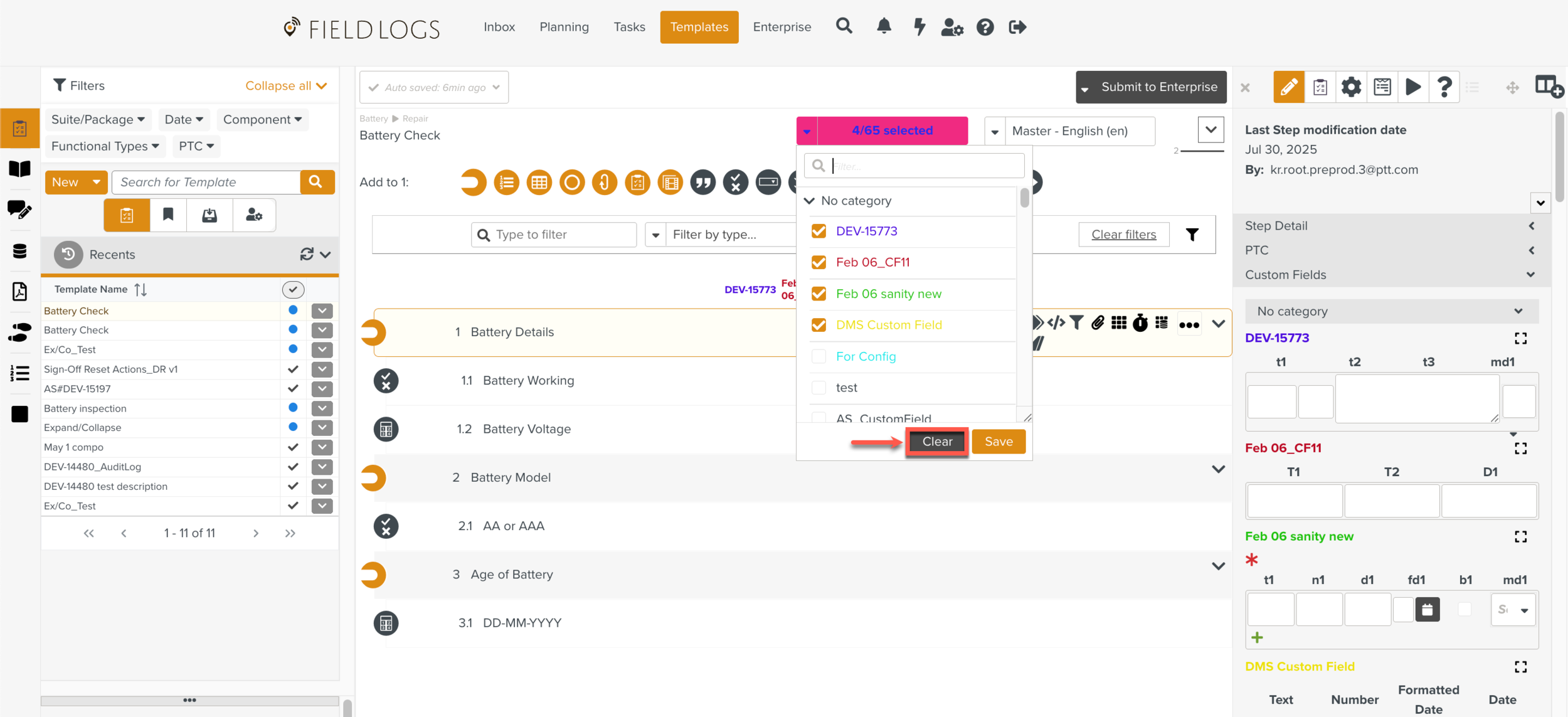Open the search magnifier in top navigation

[x=844, y=26]
